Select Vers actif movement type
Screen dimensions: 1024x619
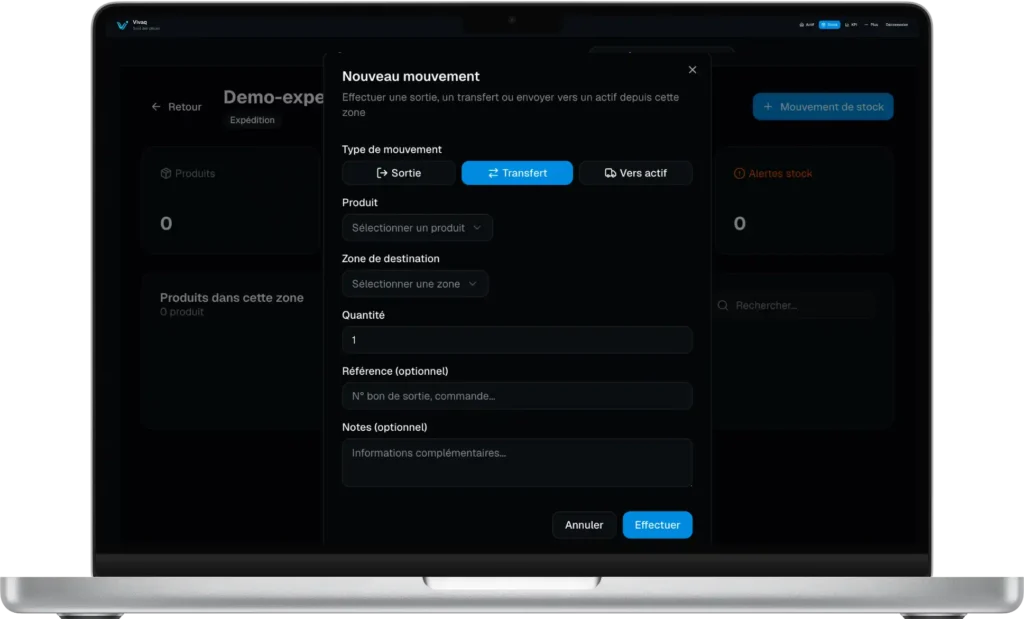click(635, 173)
